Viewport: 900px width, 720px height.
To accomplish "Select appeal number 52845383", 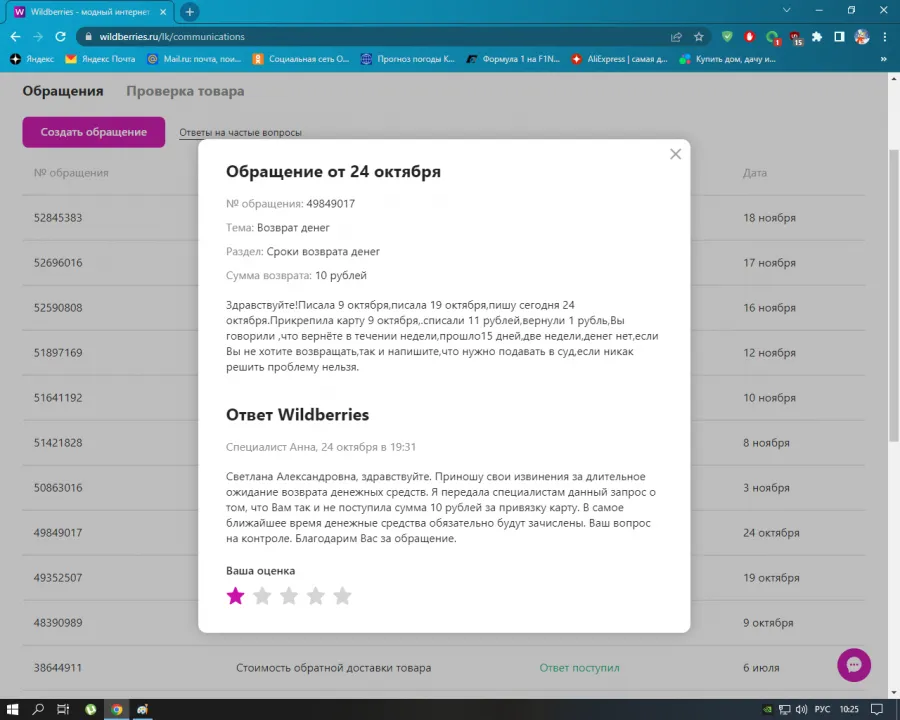I will 58,218.
